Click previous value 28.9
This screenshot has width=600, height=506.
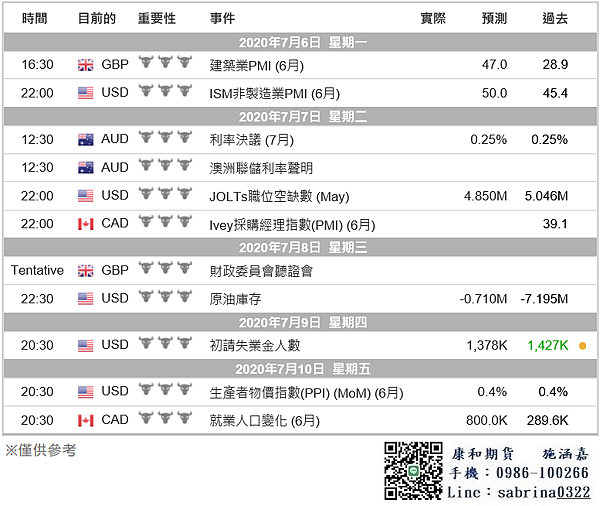coord(555,64)
